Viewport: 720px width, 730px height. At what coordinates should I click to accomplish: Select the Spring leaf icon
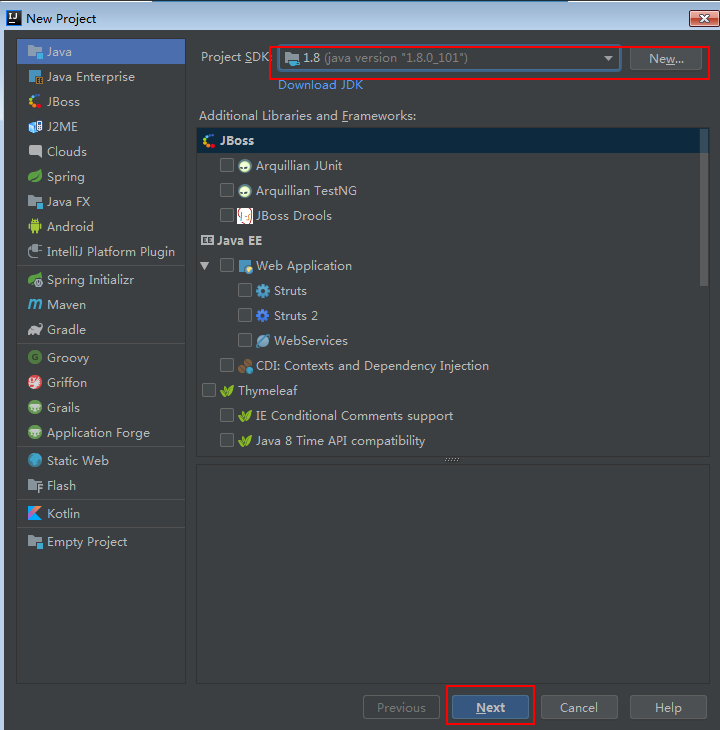coord(35,176)
